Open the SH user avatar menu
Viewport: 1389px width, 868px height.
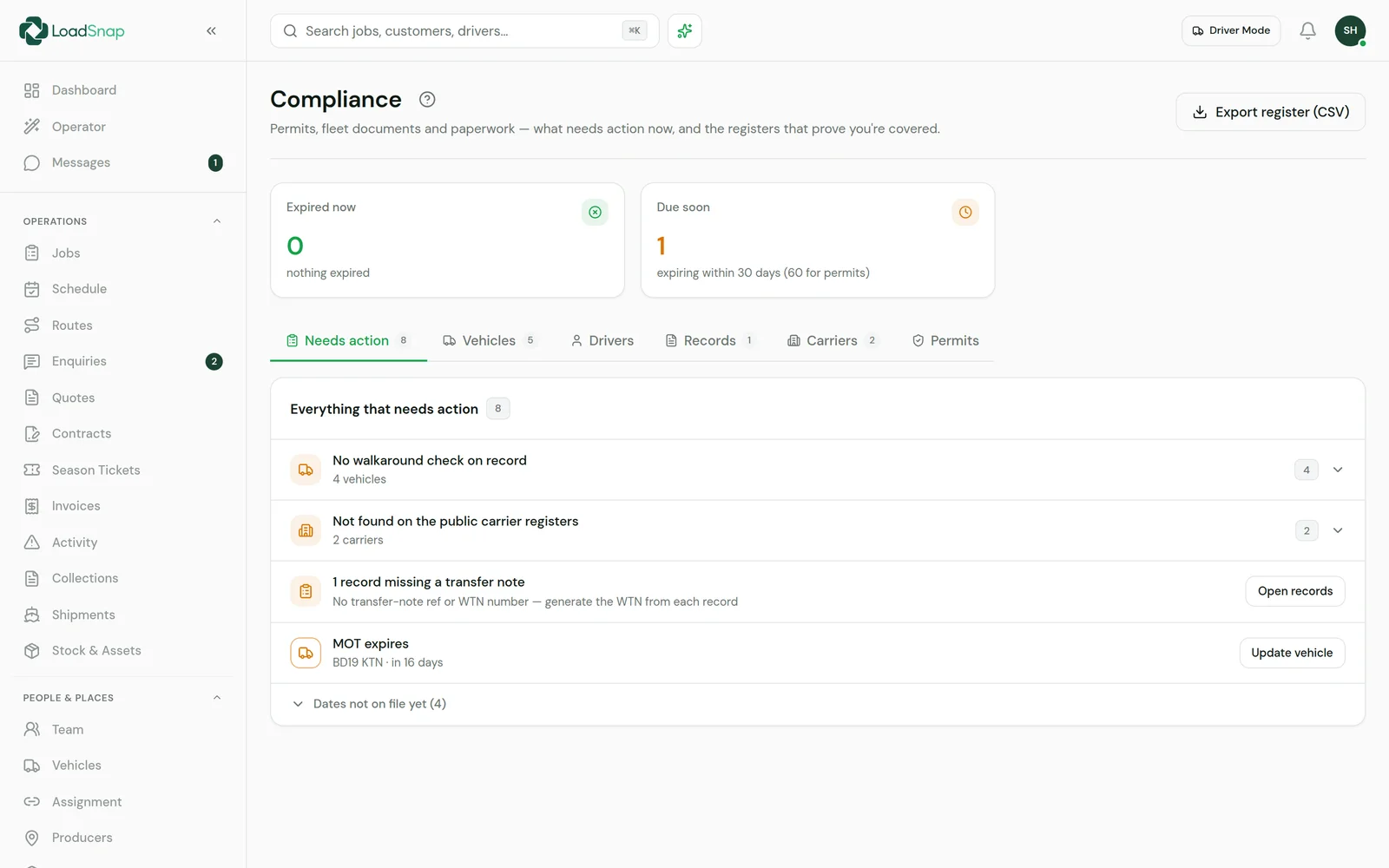(x=1350, y=30)
